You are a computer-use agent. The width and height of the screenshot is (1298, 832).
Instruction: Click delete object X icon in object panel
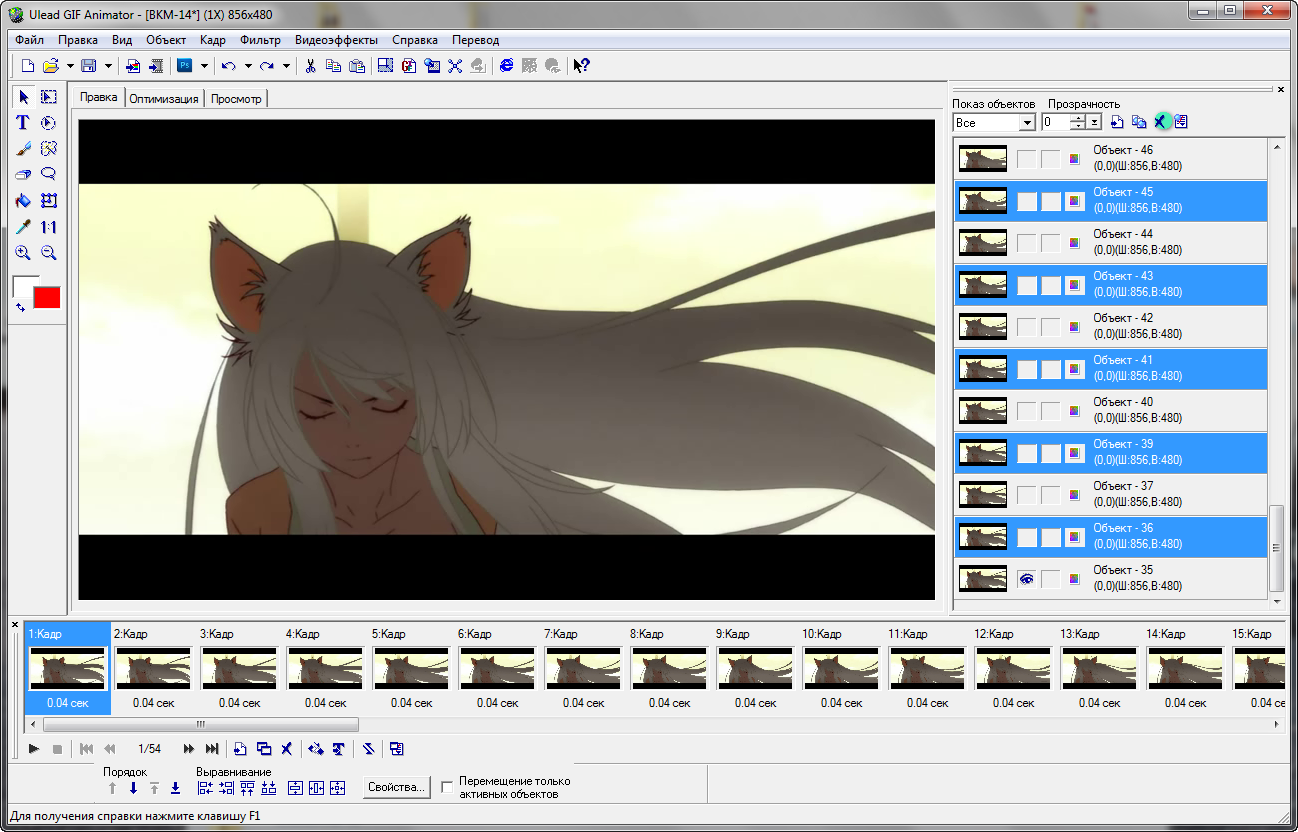(1160, 122)
